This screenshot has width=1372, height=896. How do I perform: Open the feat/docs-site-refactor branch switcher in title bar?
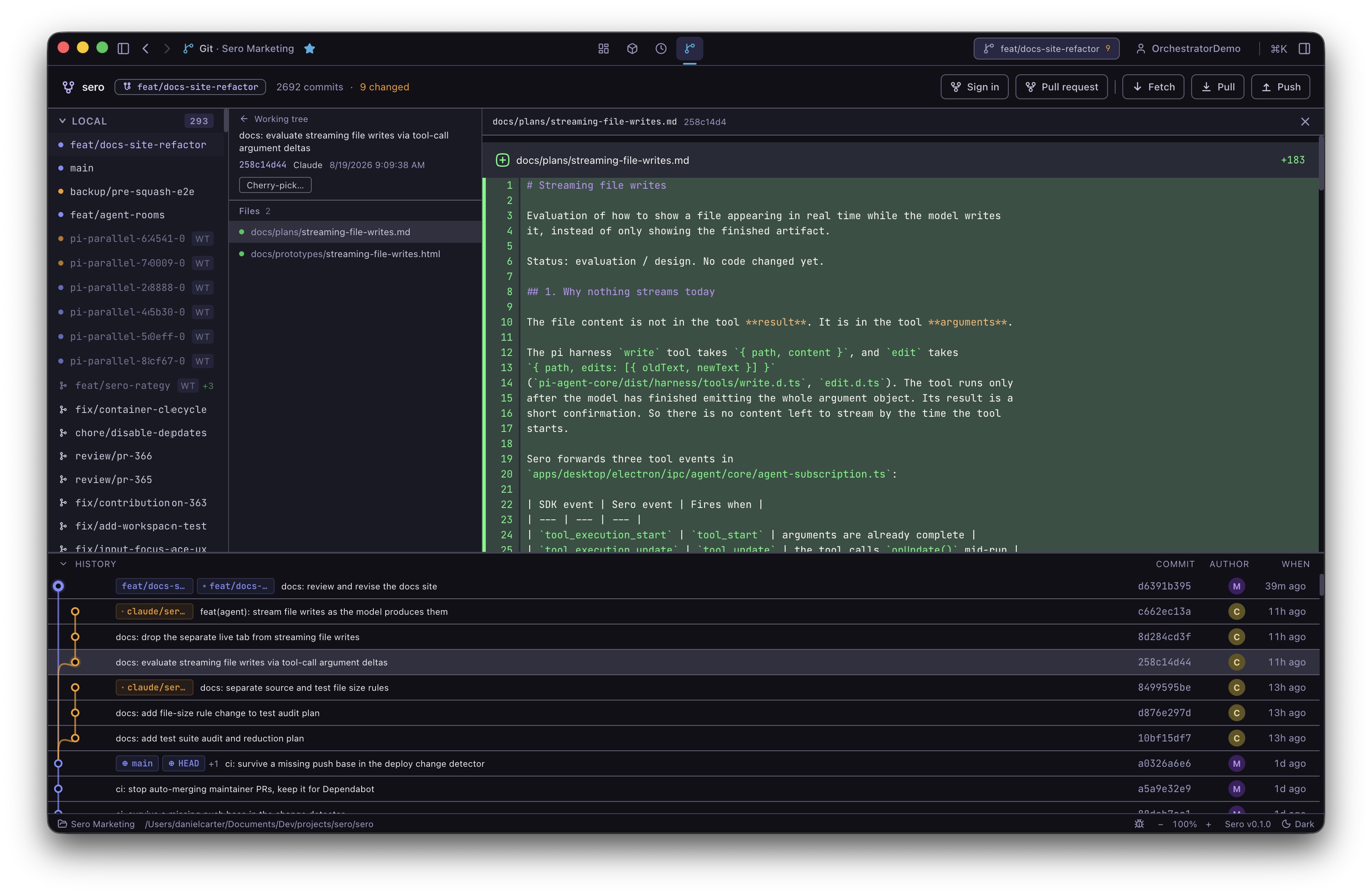click(x=1046, y=49)
